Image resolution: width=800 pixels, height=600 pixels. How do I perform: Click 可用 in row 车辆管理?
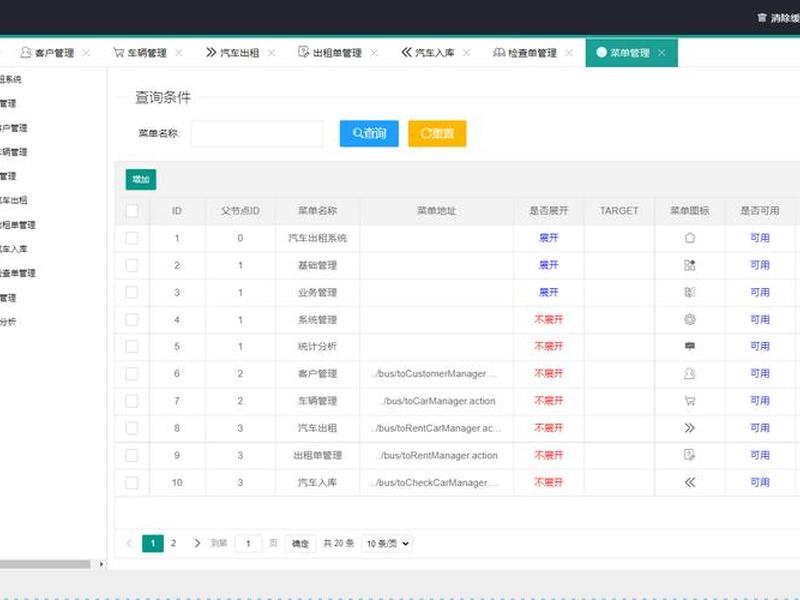pos(760,401)
